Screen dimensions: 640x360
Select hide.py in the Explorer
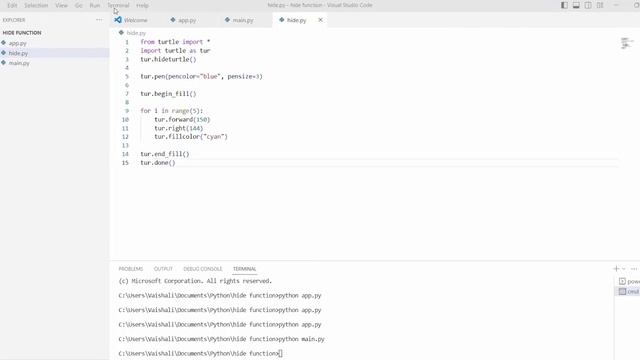[x=18, y=53]
